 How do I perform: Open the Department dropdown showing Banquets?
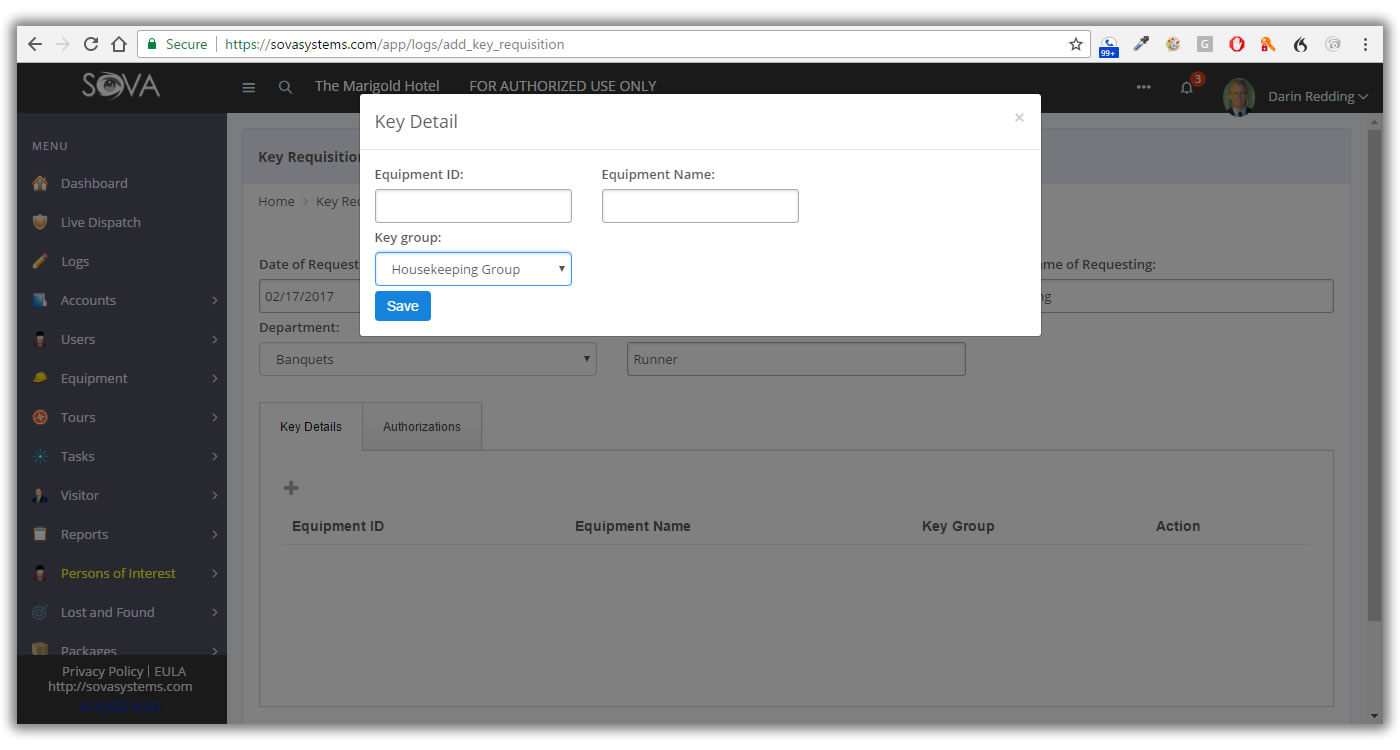[428, 359]
